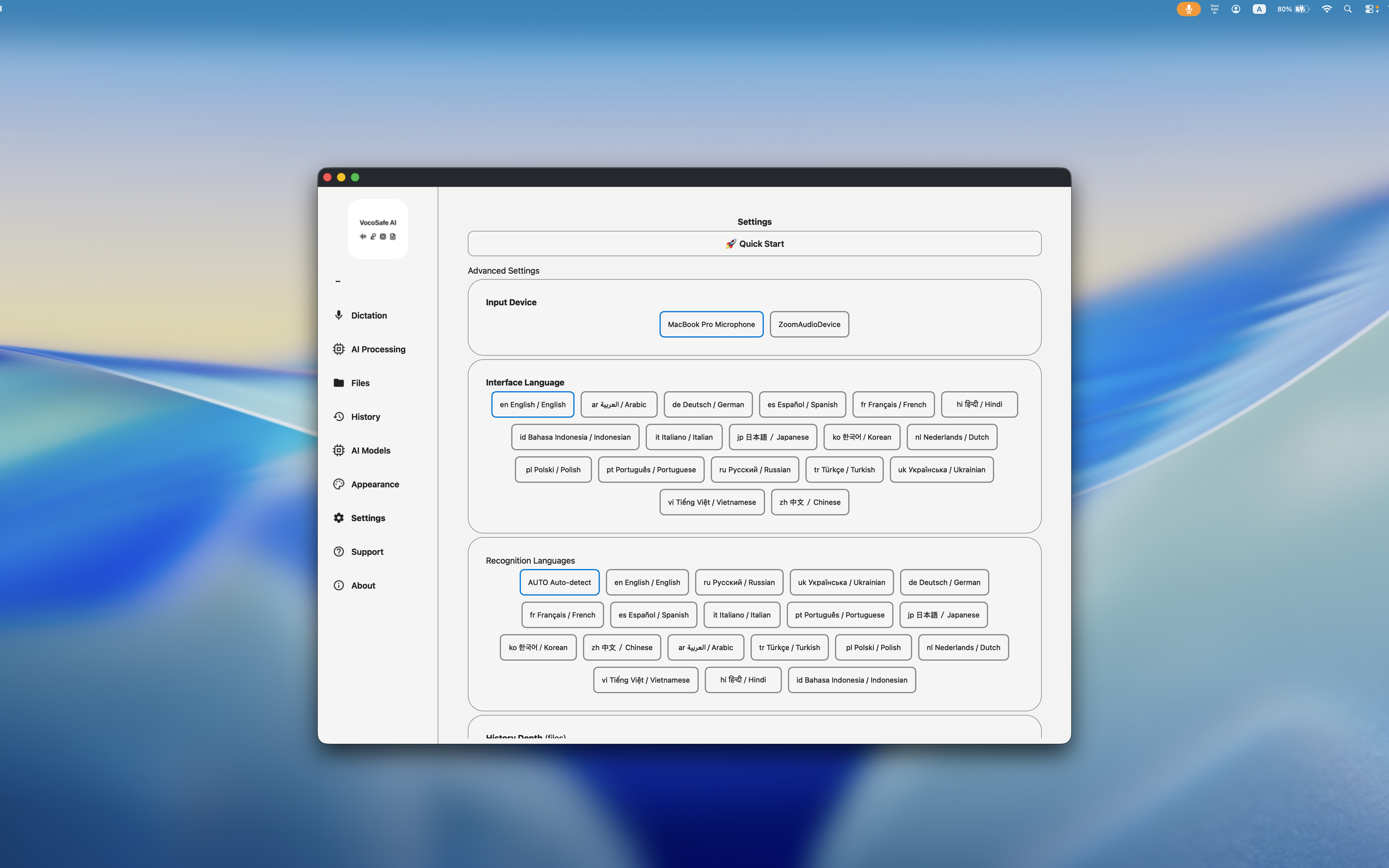
Task: Toggle Français / French in Recognition Languages
Action: [x=562, y=615]
